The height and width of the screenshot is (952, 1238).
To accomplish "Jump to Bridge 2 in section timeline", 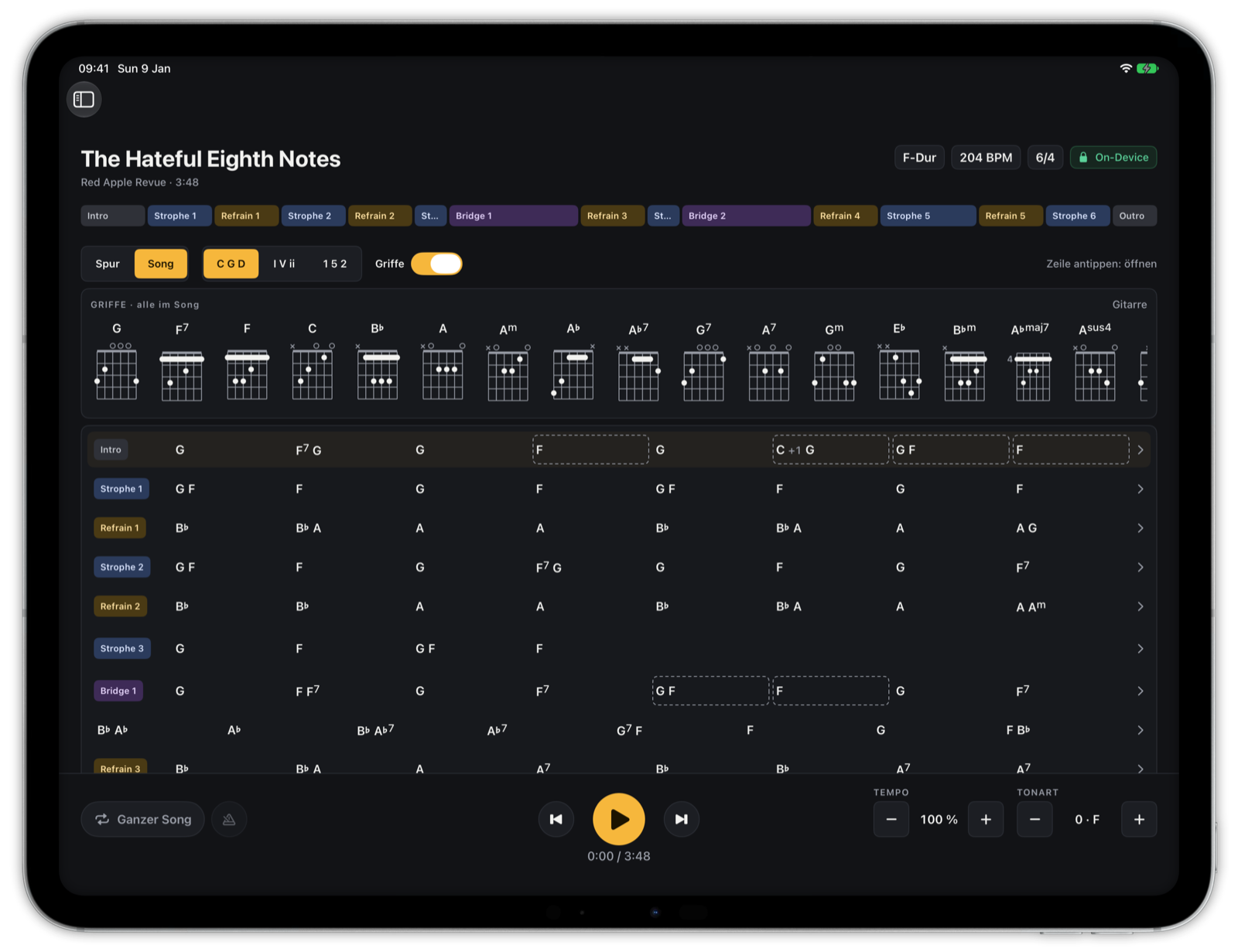I will pyautogui.click(x=746, y=216).
